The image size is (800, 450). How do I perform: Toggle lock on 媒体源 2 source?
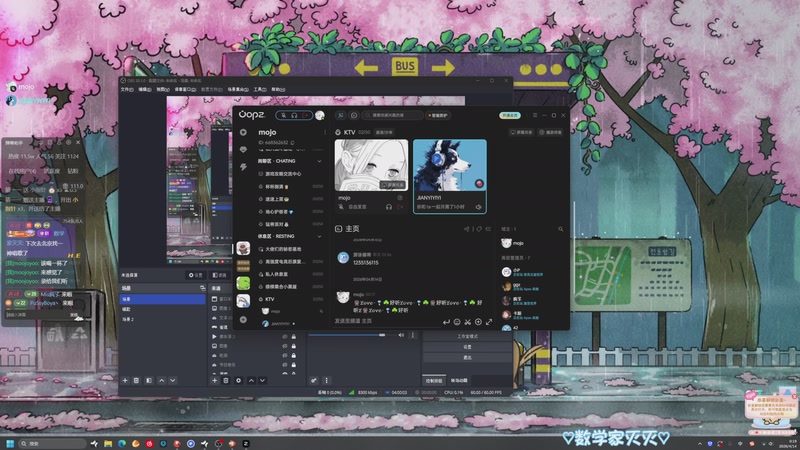click(x=293, y=337)
